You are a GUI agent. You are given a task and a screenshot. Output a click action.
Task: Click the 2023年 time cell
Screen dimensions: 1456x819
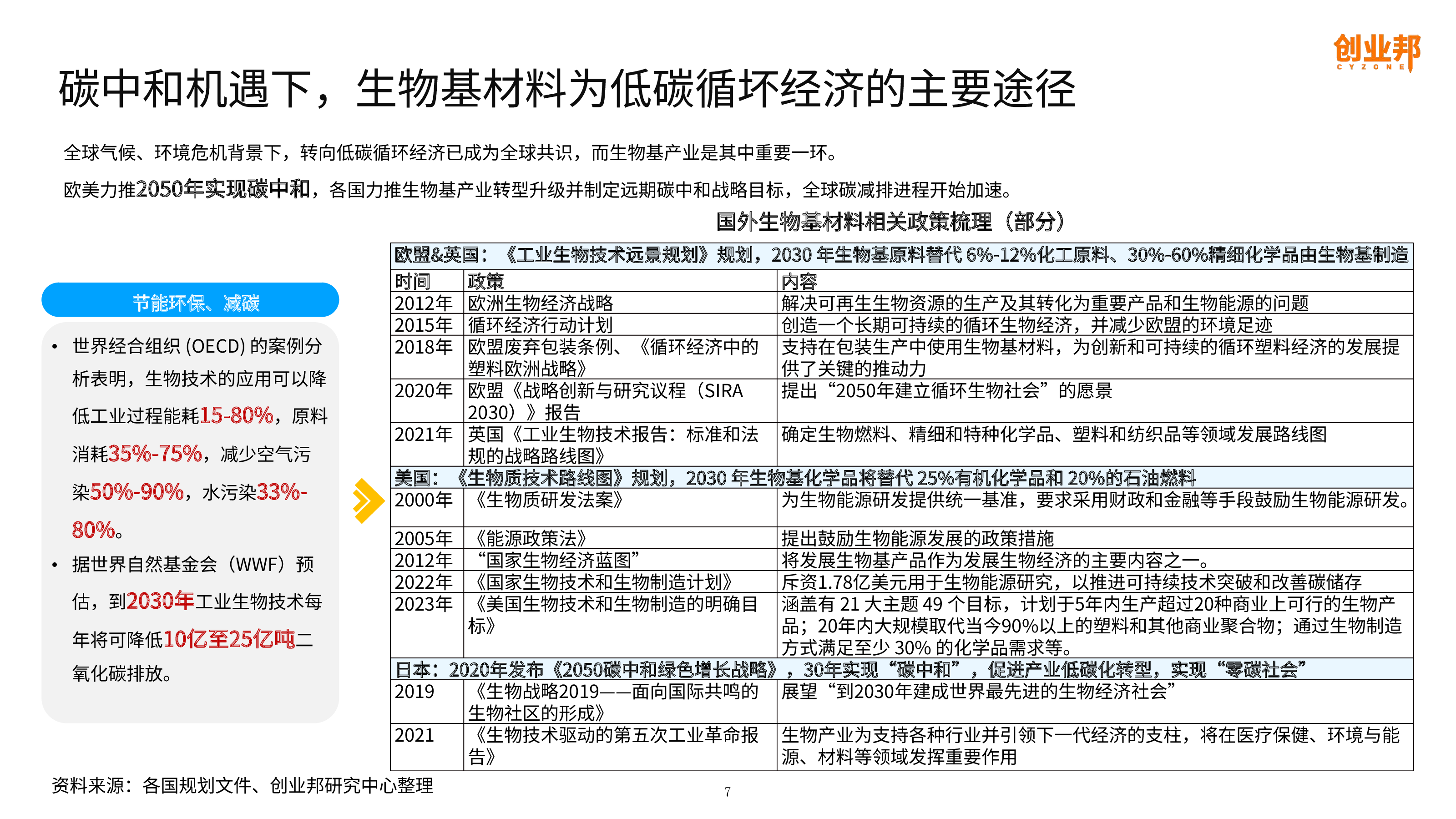[x=427, y=625]
